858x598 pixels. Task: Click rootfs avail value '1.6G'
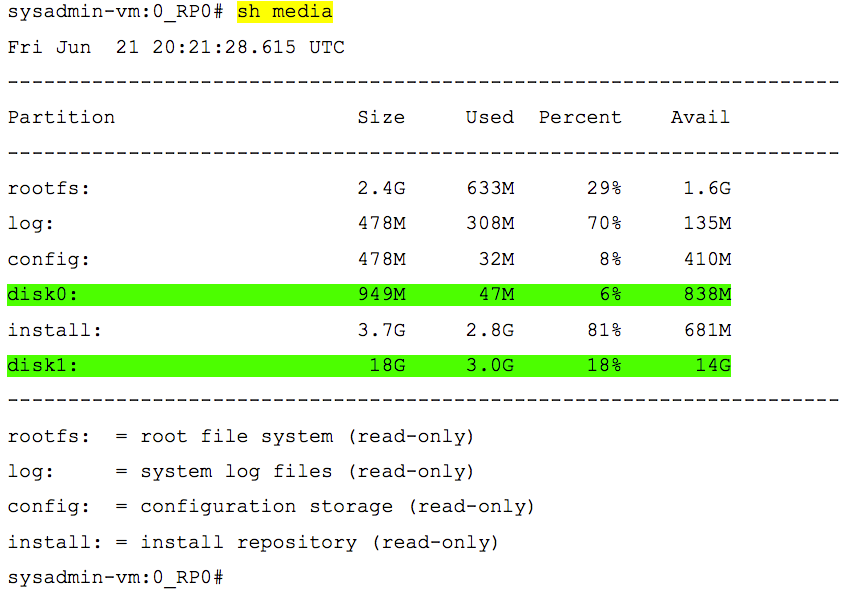point(707,188)
